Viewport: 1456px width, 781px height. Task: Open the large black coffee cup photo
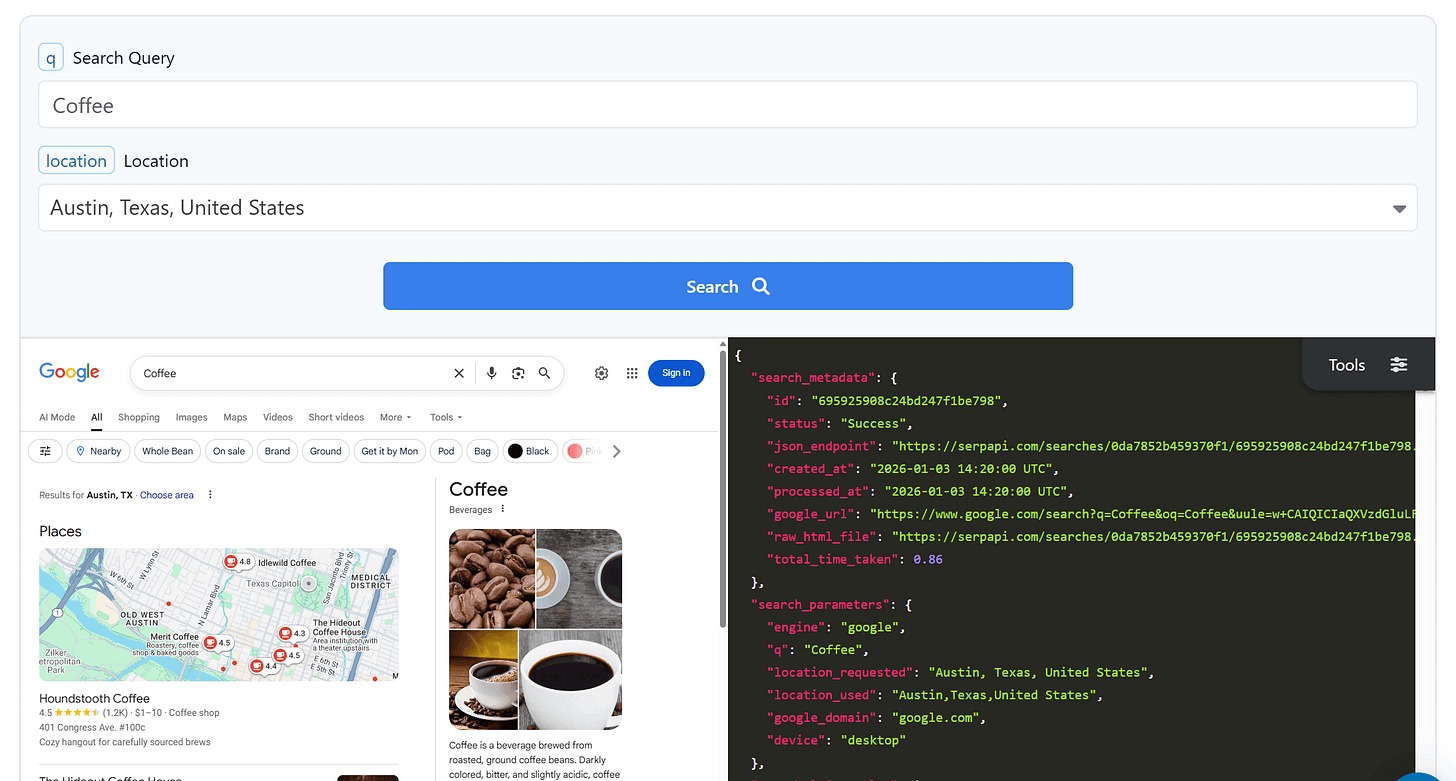(570, 679)
